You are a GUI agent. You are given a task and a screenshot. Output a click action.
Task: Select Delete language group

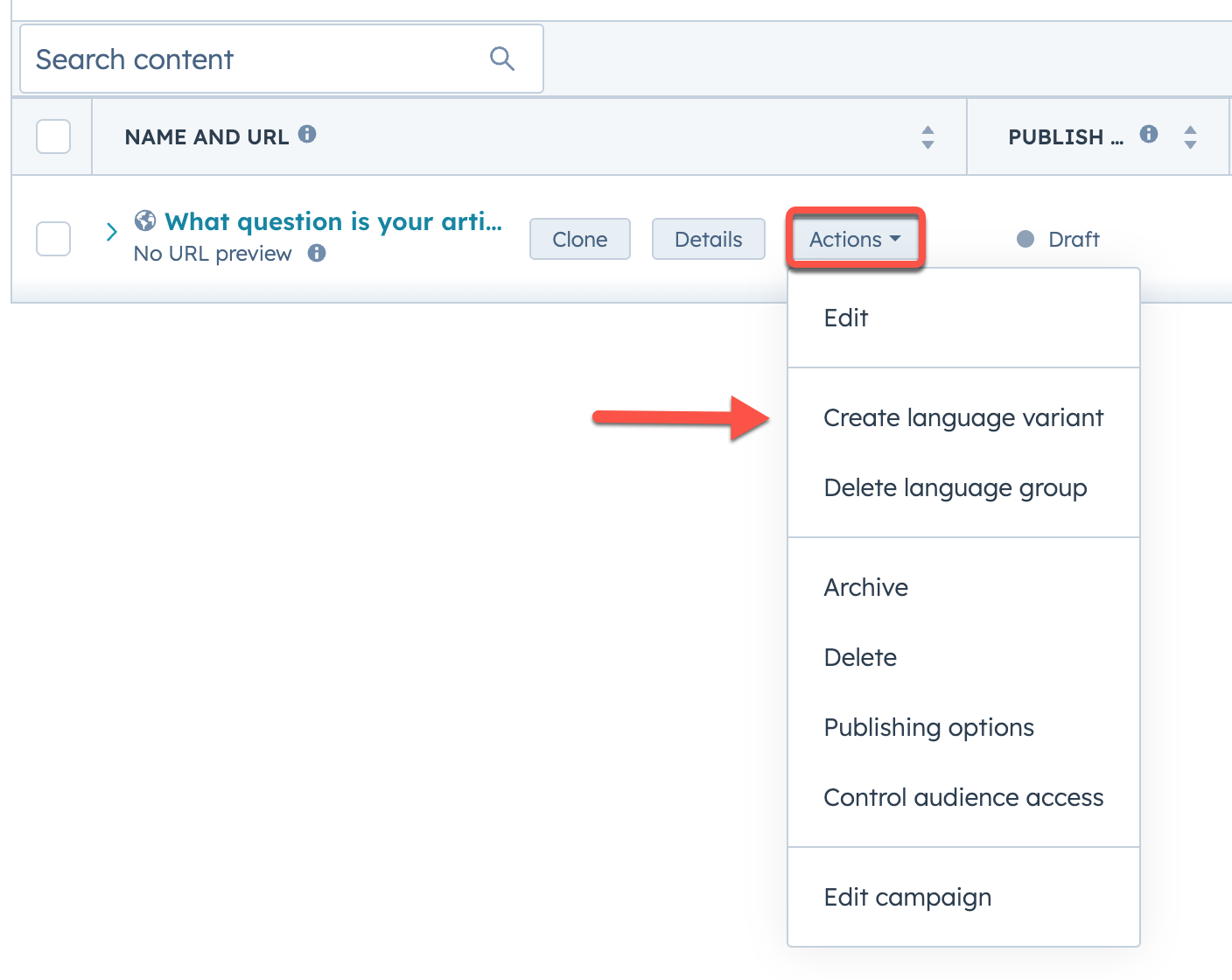pos(955,487)
